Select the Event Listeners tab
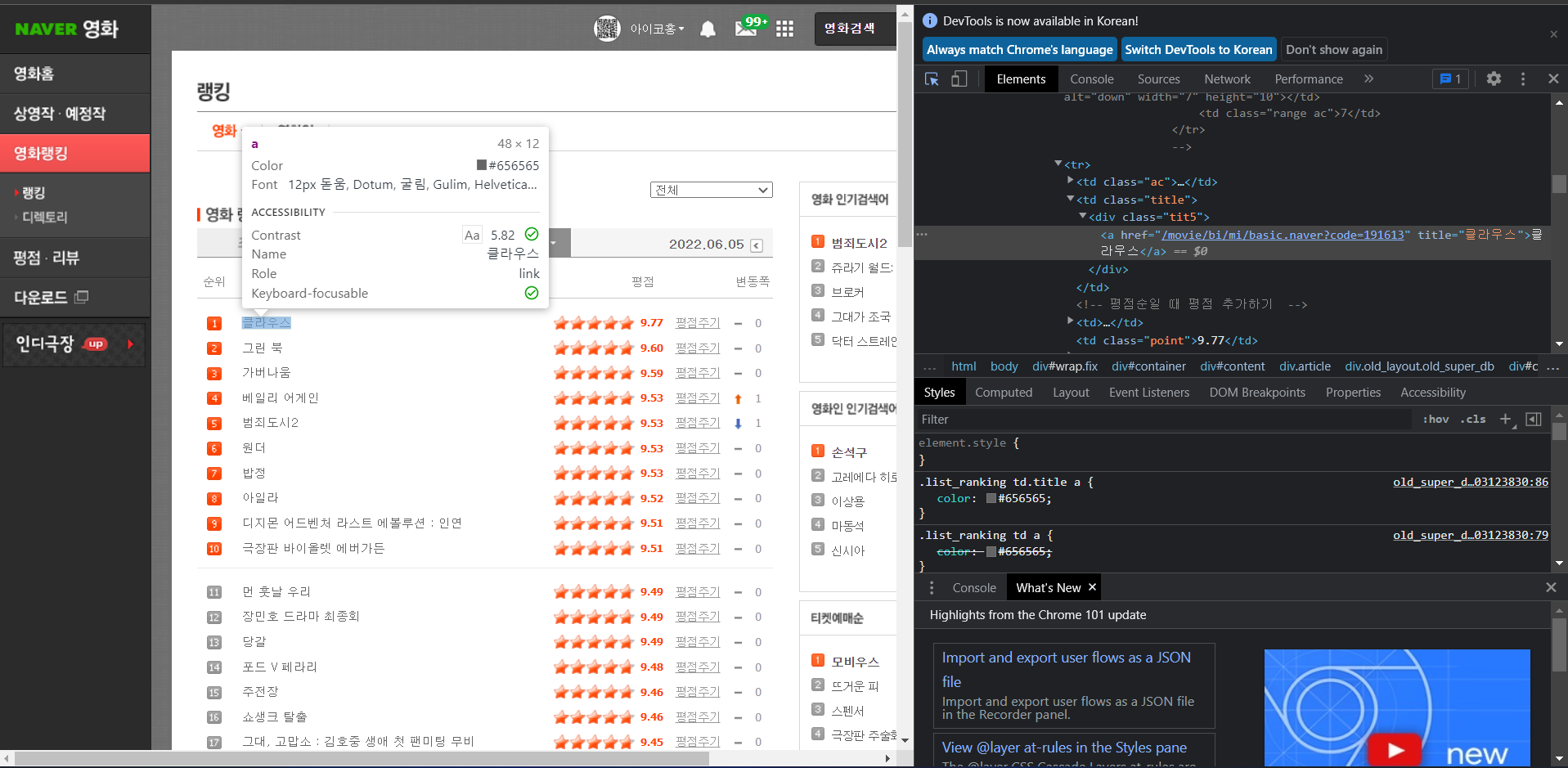The image size is (1568, 768). [1149, 393]
